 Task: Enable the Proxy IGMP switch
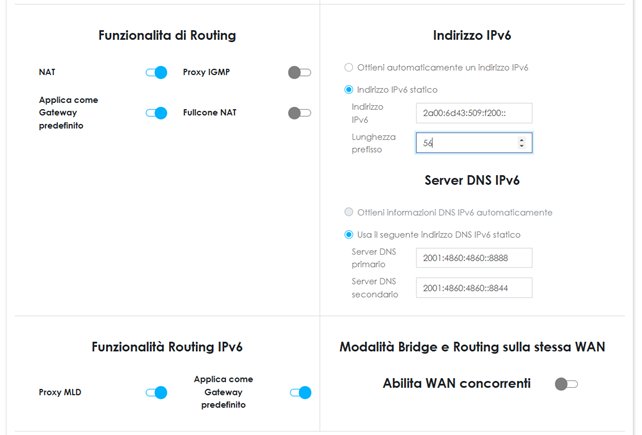point(299,73)
